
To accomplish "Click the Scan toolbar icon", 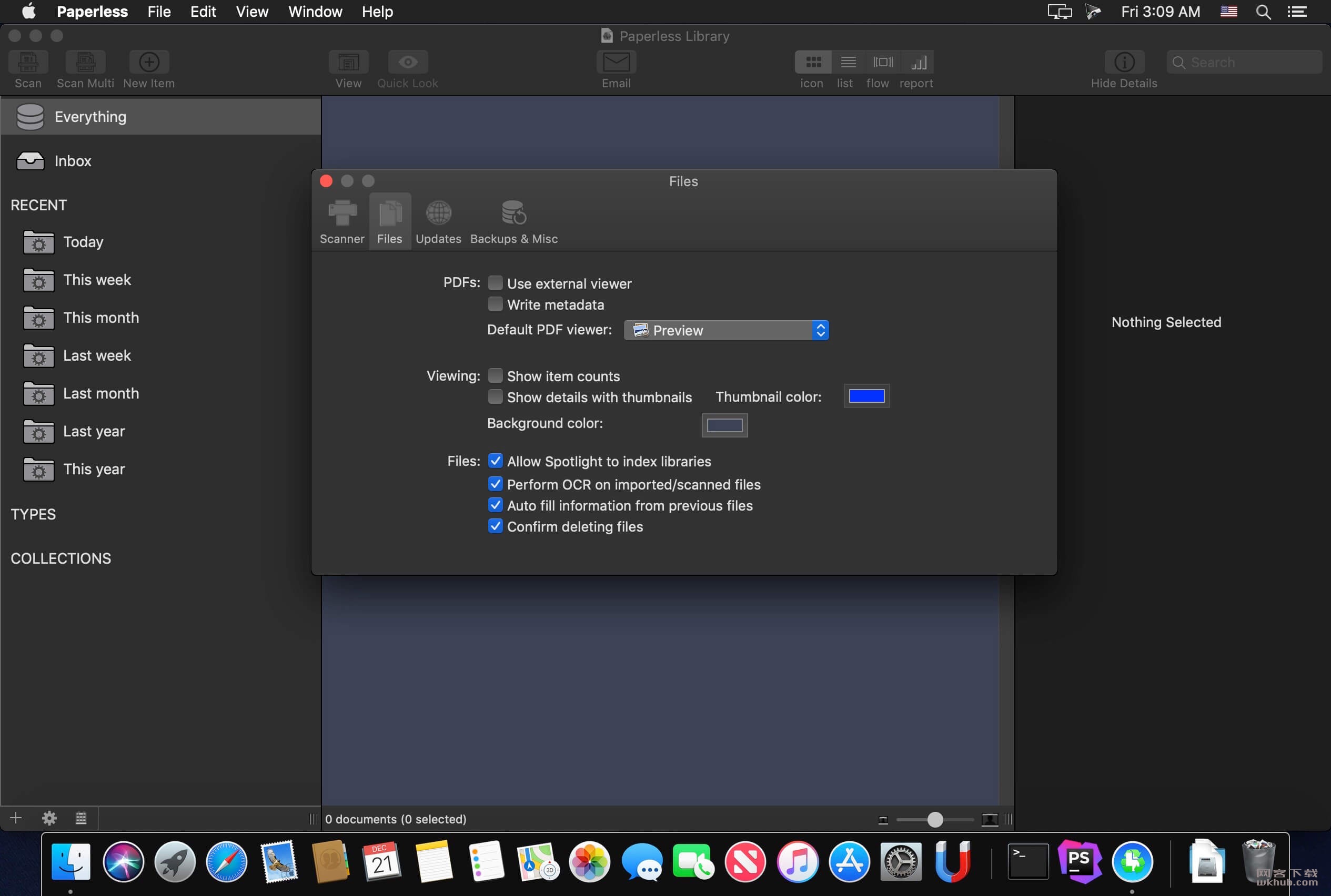I will [x=28, y=62].
